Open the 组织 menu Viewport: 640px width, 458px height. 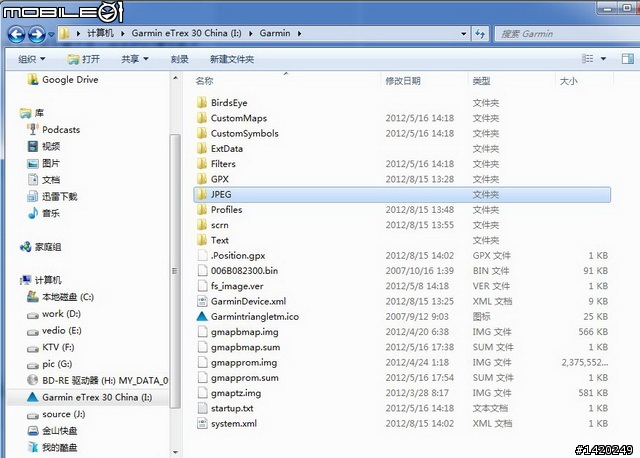[x=31, y=59]
